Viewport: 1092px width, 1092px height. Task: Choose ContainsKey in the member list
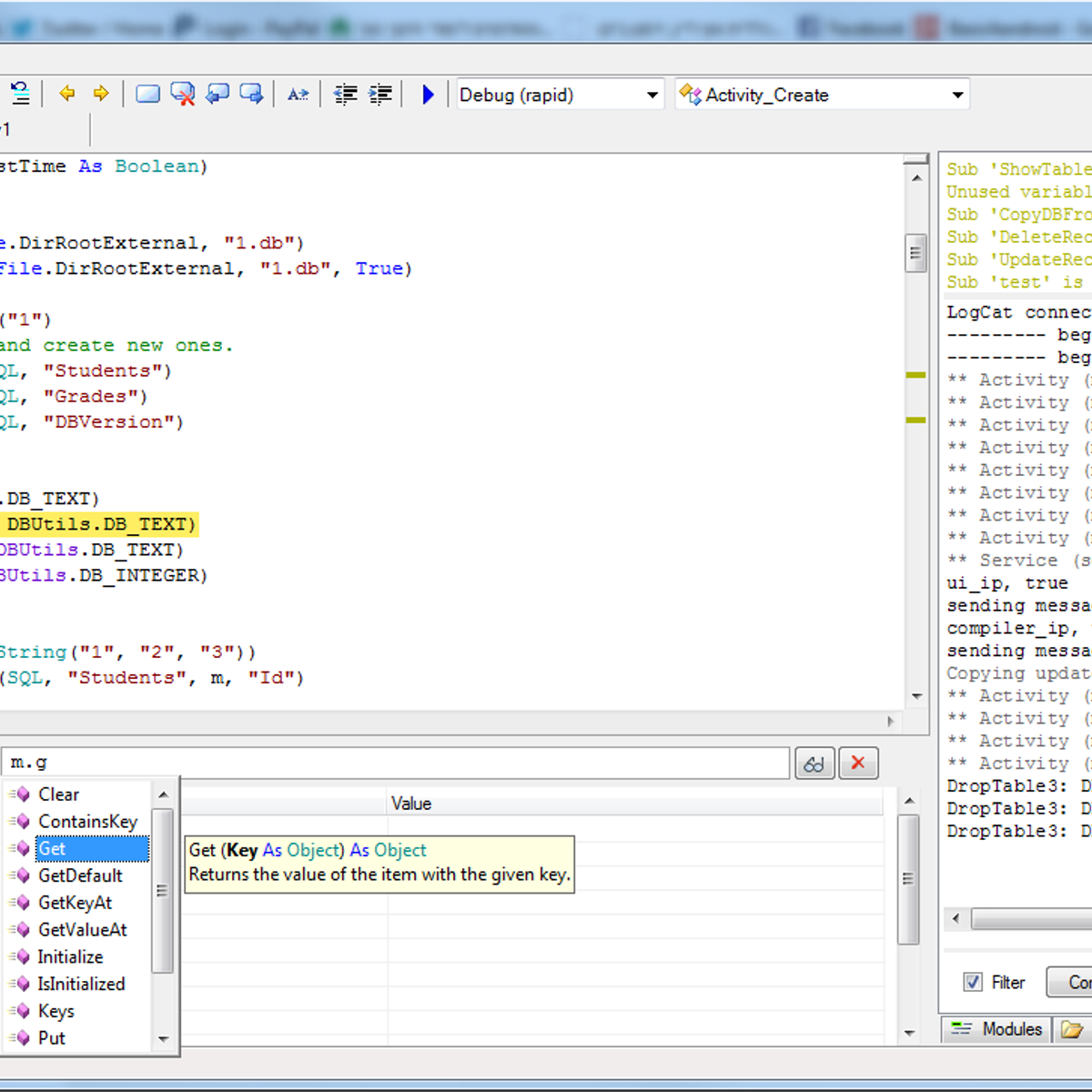pyautogui.click(x=87, y=821)
